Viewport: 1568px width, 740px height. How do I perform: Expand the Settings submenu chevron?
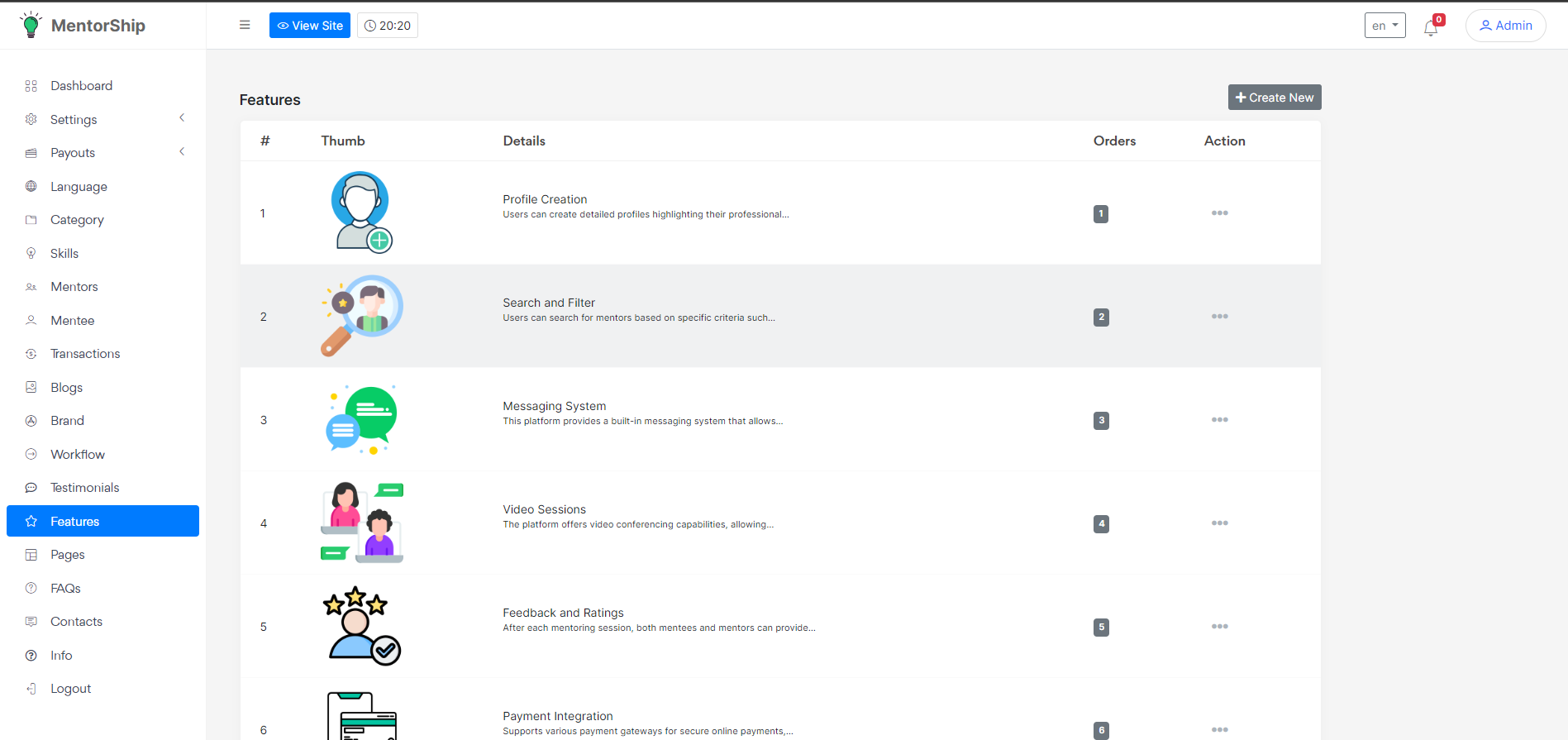pyautogui.click(x=182, y=118)
